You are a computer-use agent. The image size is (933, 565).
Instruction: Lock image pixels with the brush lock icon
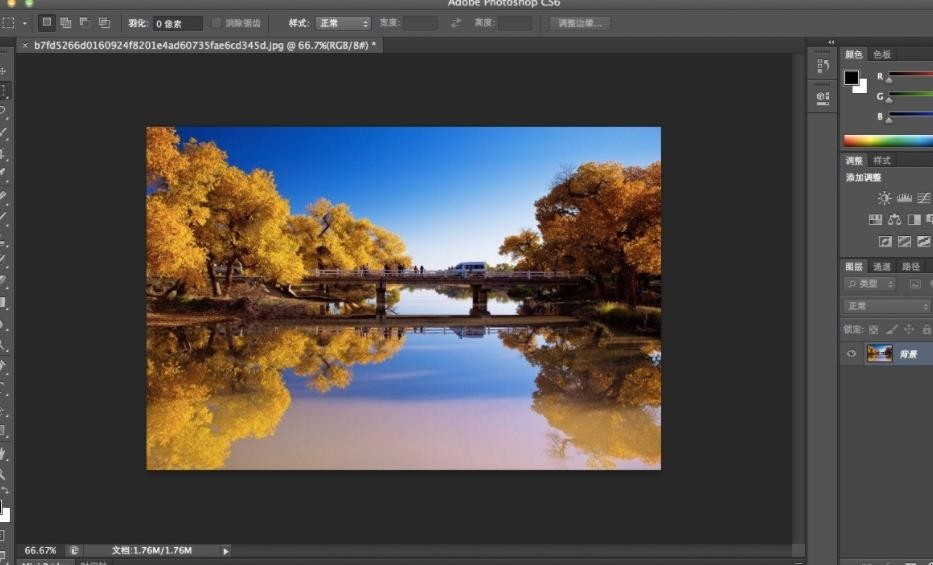[891, 329]
